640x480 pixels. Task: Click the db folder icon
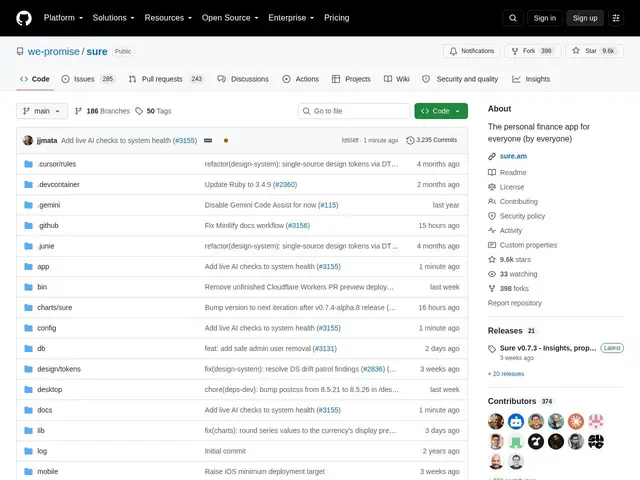click(x=28, y=349)
